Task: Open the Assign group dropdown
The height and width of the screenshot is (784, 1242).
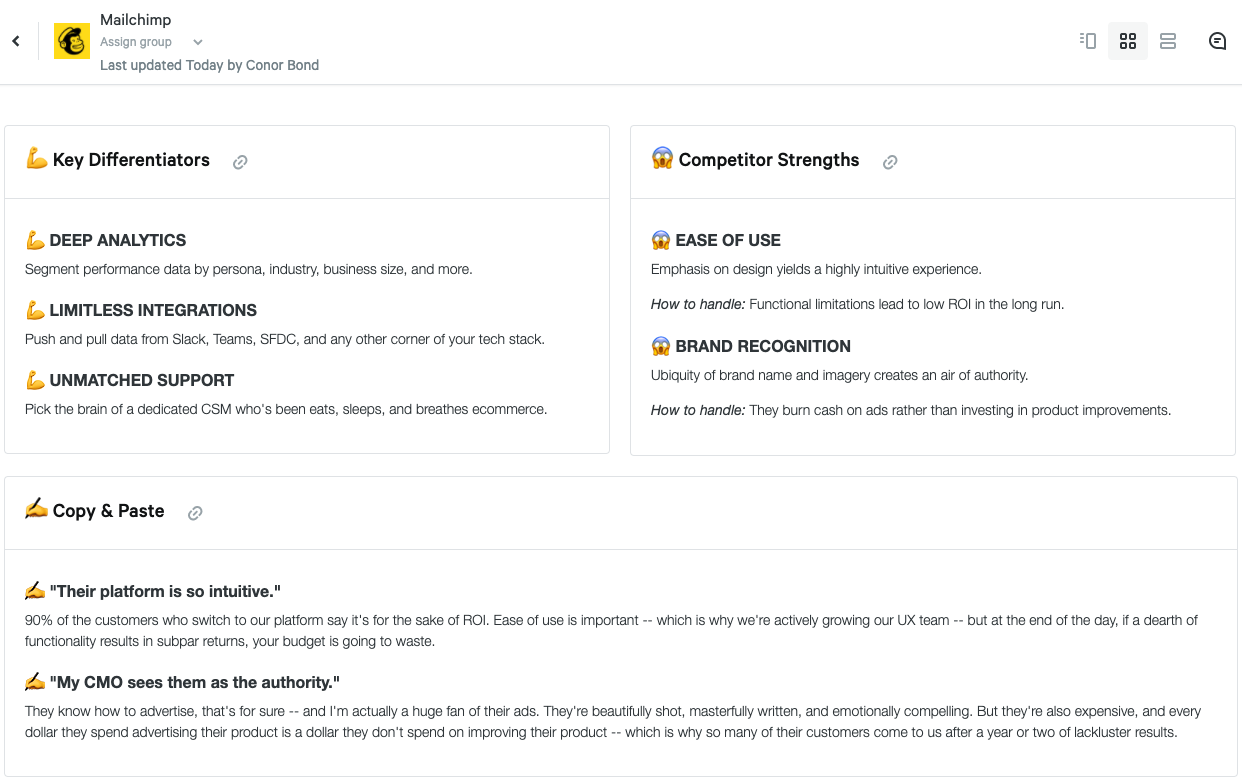Action: [136, 42]
